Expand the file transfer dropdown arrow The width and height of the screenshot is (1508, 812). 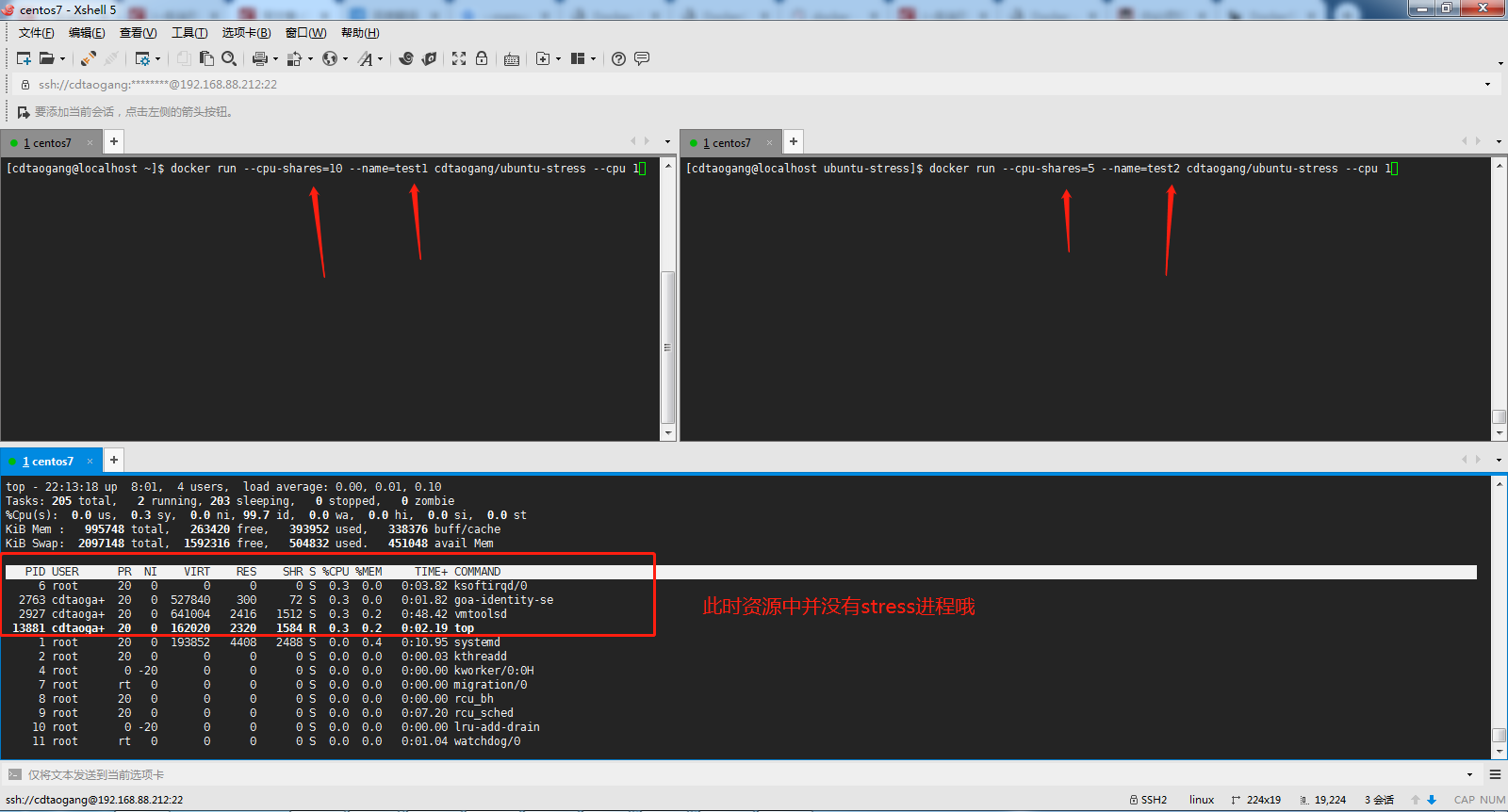[x=310, y=58]
